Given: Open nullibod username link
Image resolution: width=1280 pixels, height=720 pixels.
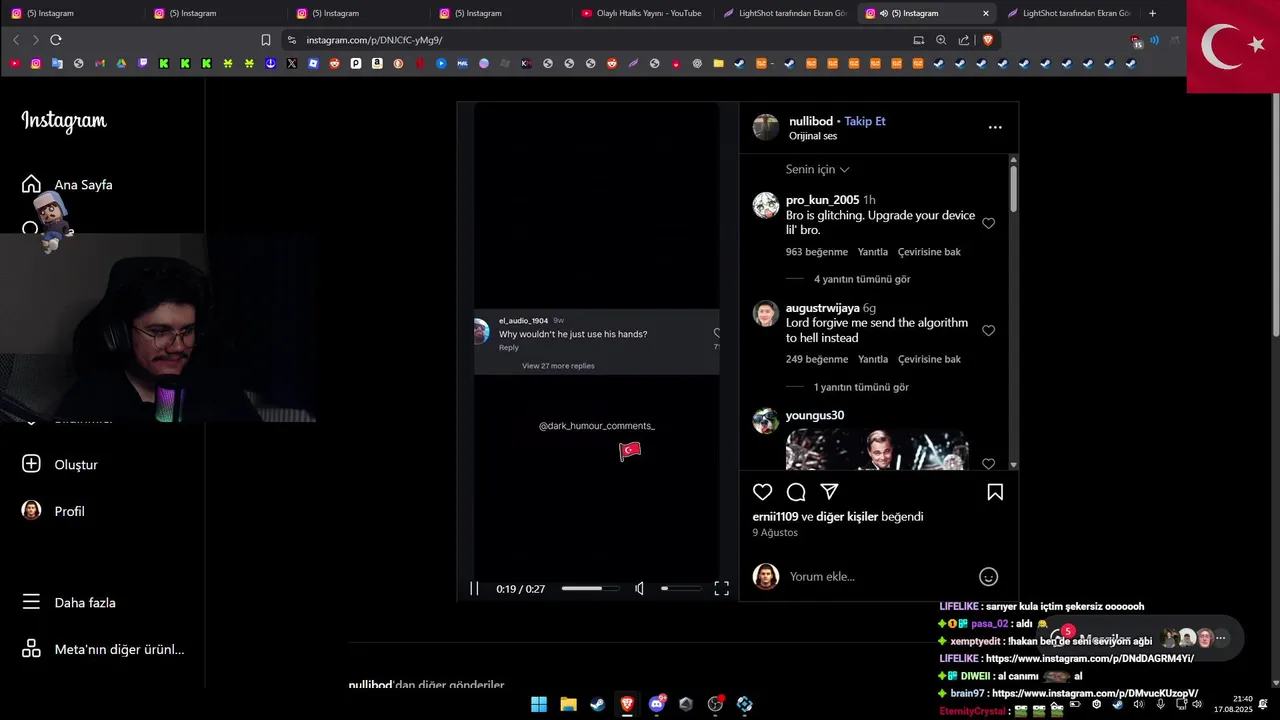Looking at the screenshot, I should point(810,121).
